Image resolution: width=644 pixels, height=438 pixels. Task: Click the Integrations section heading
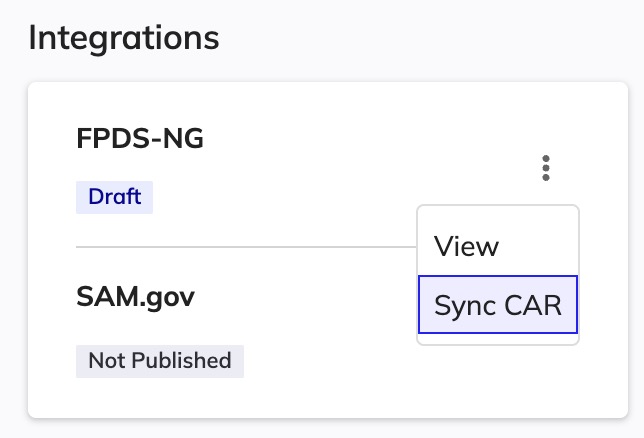click(x=124, y=38)
